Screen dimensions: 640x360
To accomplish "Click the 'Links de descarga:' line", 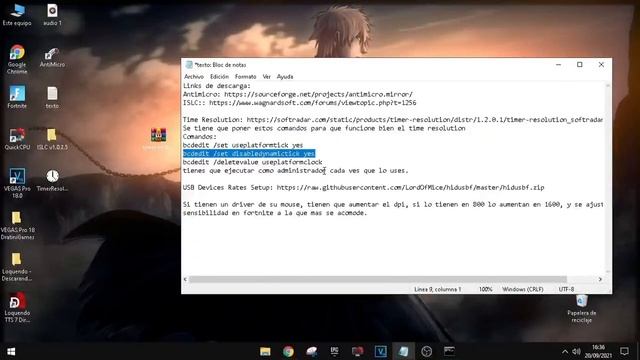I will click(x=216, y=86).
